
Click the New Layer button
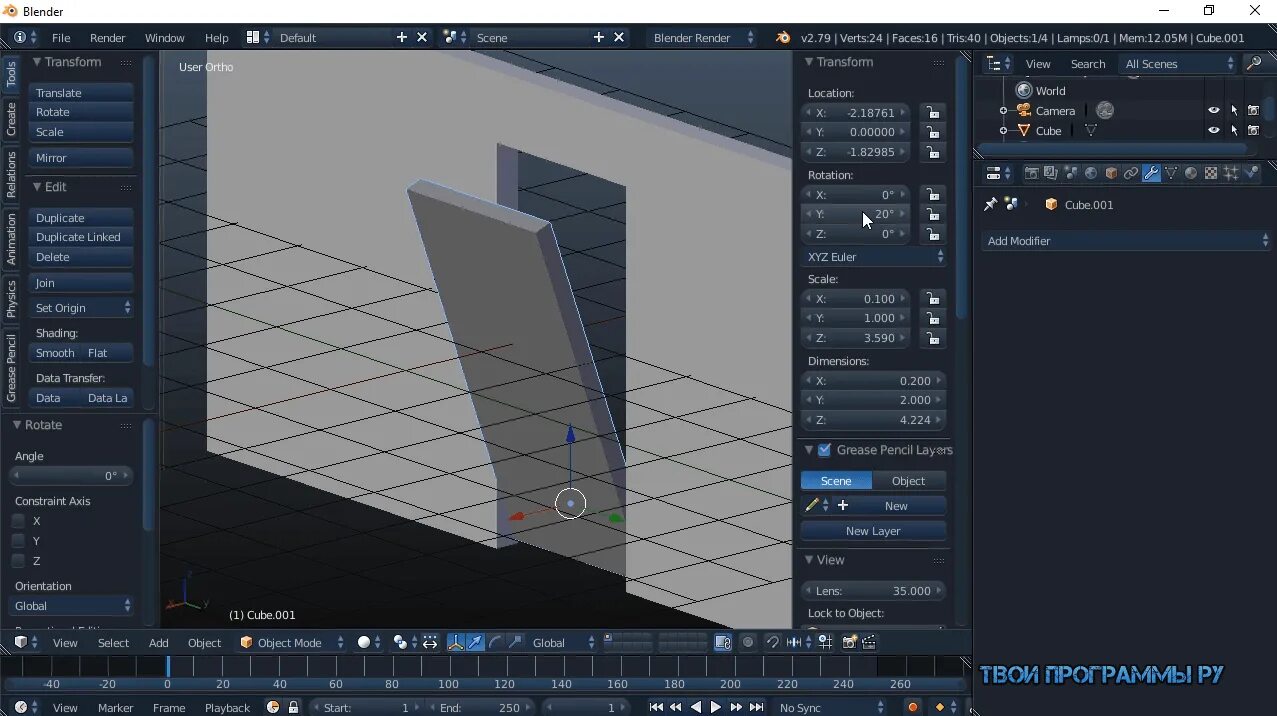(873, 531)
